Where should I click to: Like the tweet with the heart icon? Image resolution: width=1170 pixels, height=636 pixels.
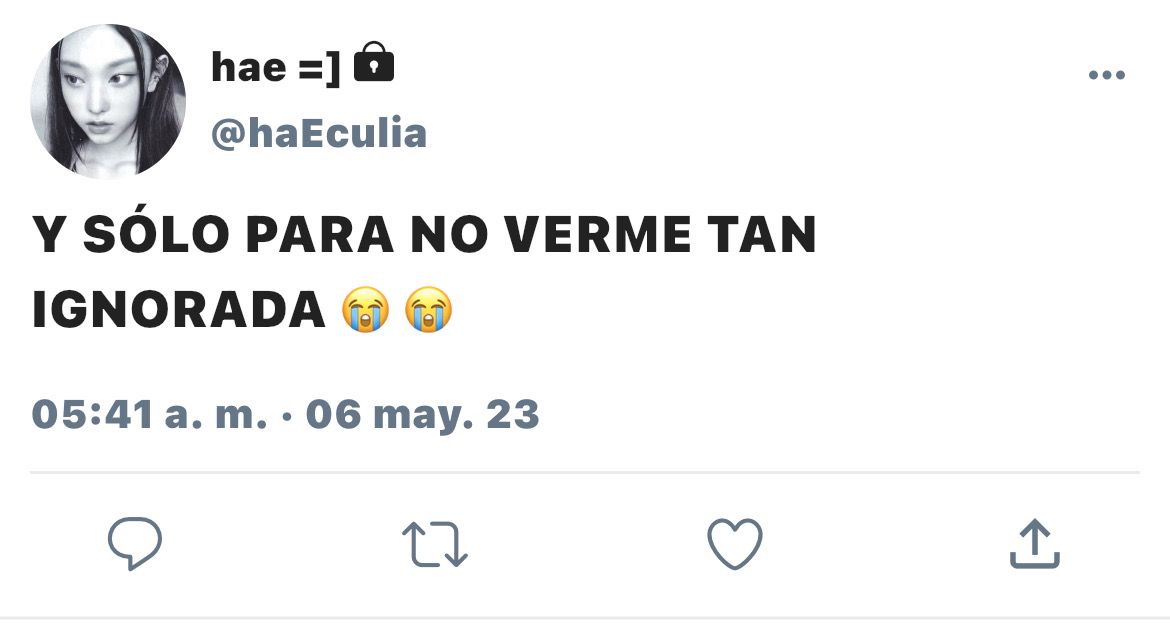(x=735, y=543)
